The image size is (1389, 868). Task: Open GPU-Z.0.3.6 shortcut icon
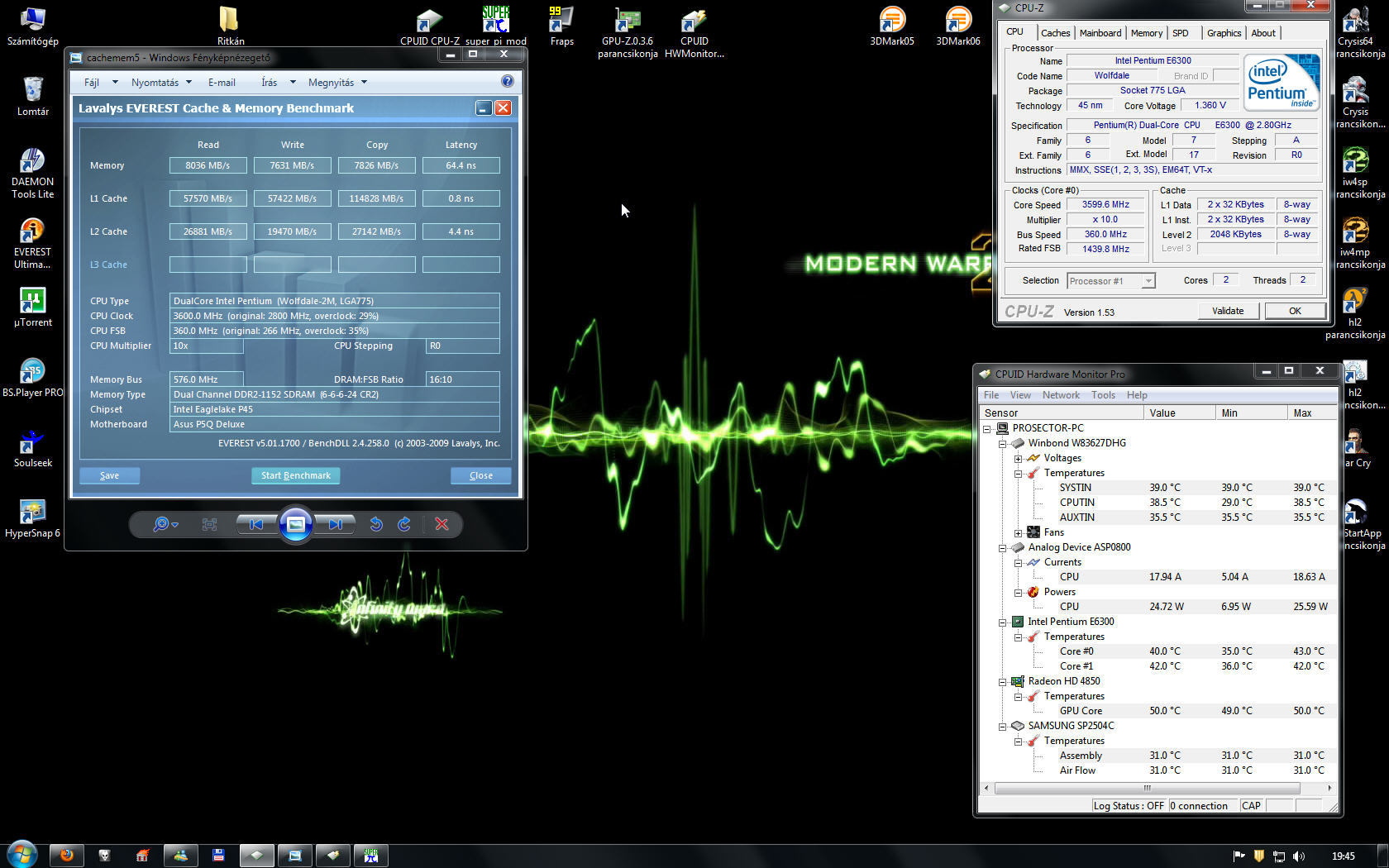pyautogui.click(x=628, y=31)
